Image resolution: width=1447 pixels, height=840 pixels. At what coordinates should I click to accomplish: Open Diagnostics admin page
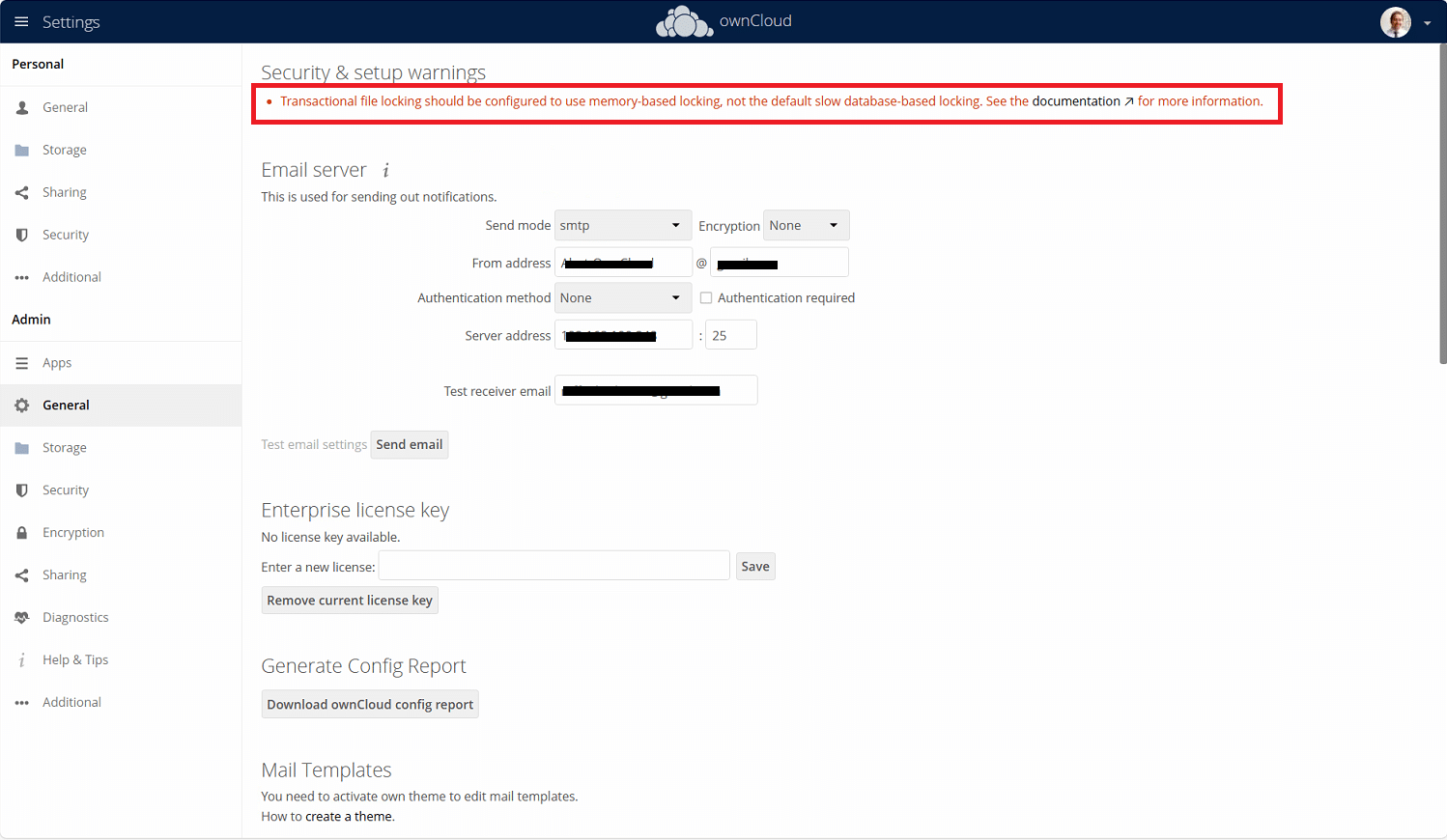[121, 618]
